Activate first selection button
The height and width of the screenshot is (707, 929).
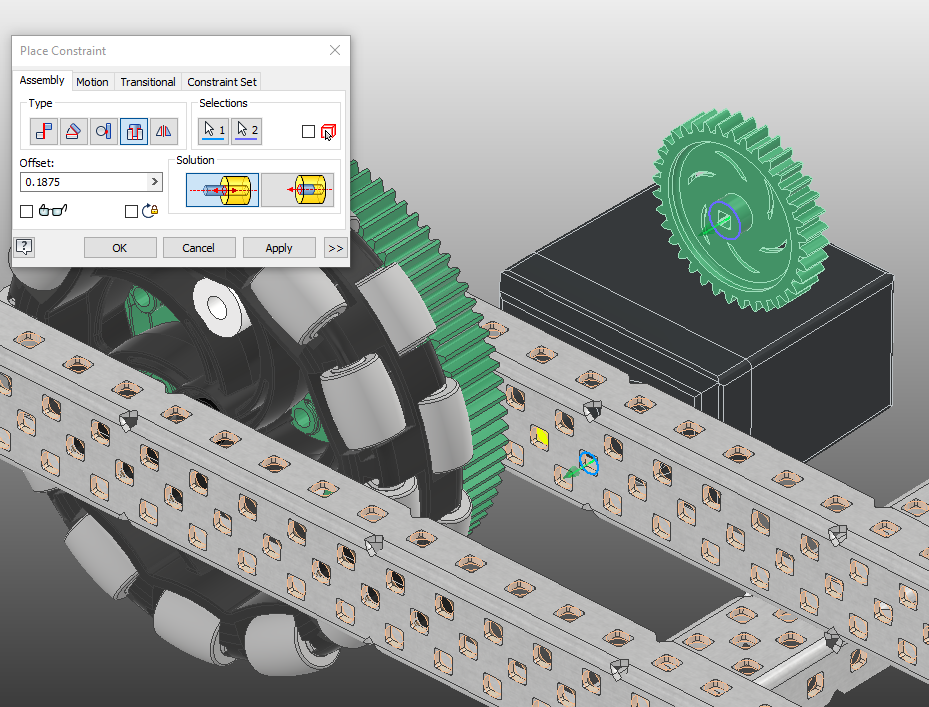click(214, 131)
